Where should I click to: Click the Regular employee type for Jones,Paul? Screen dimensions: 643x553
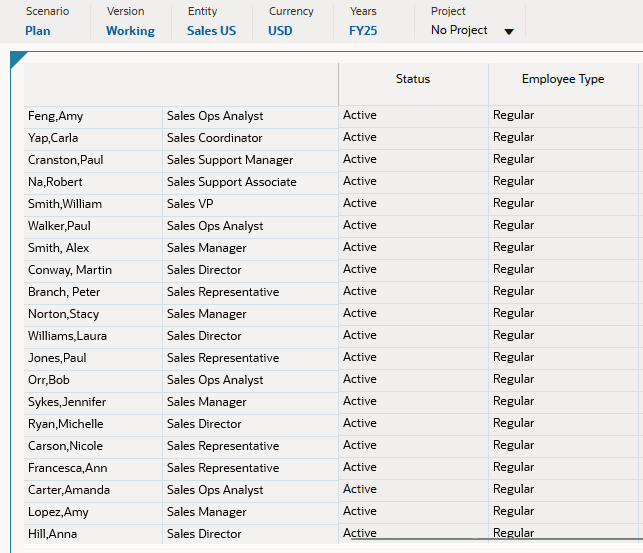(563, 358)
